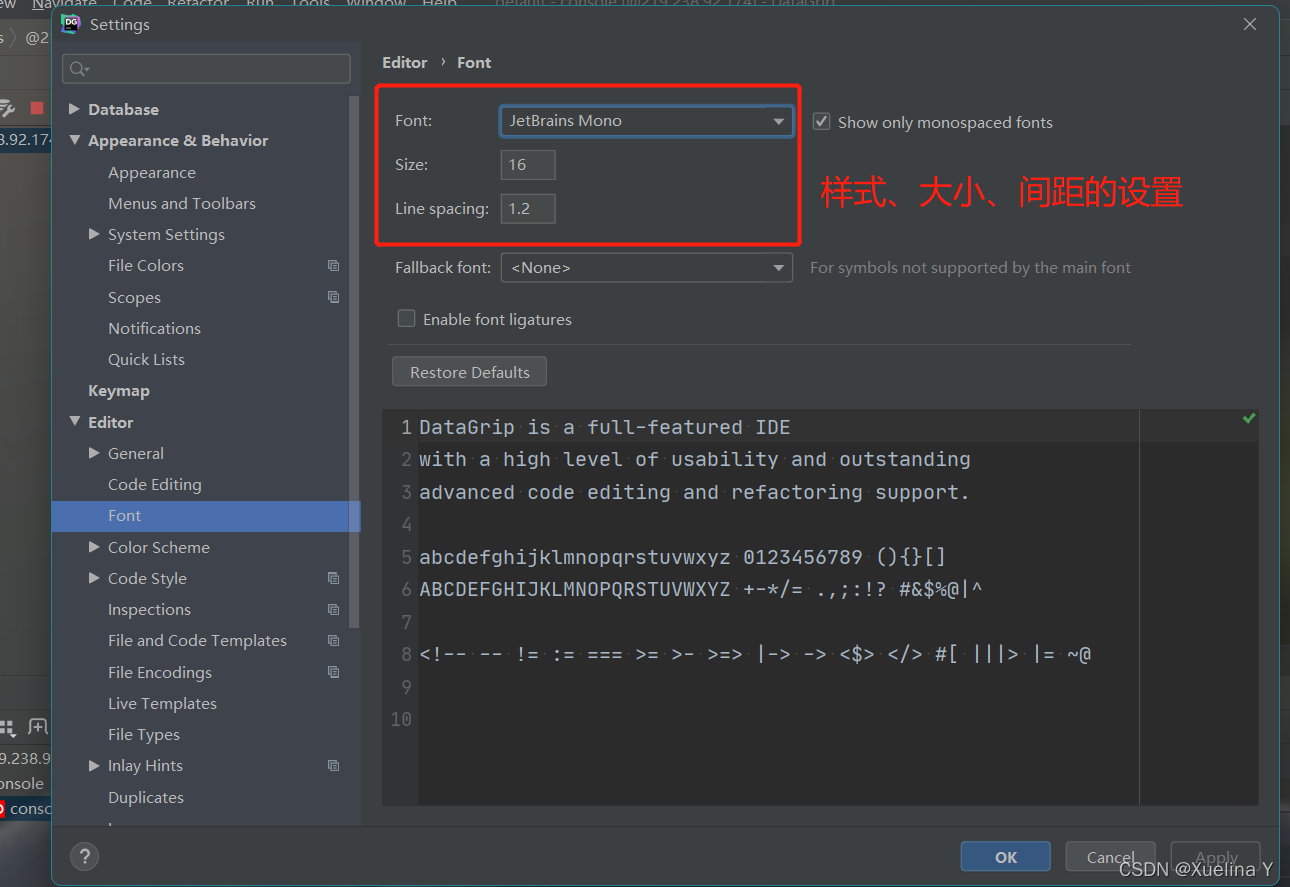The image size is (1290, 887).
Task: Click the Apply button
Action: click(1215, 857)
